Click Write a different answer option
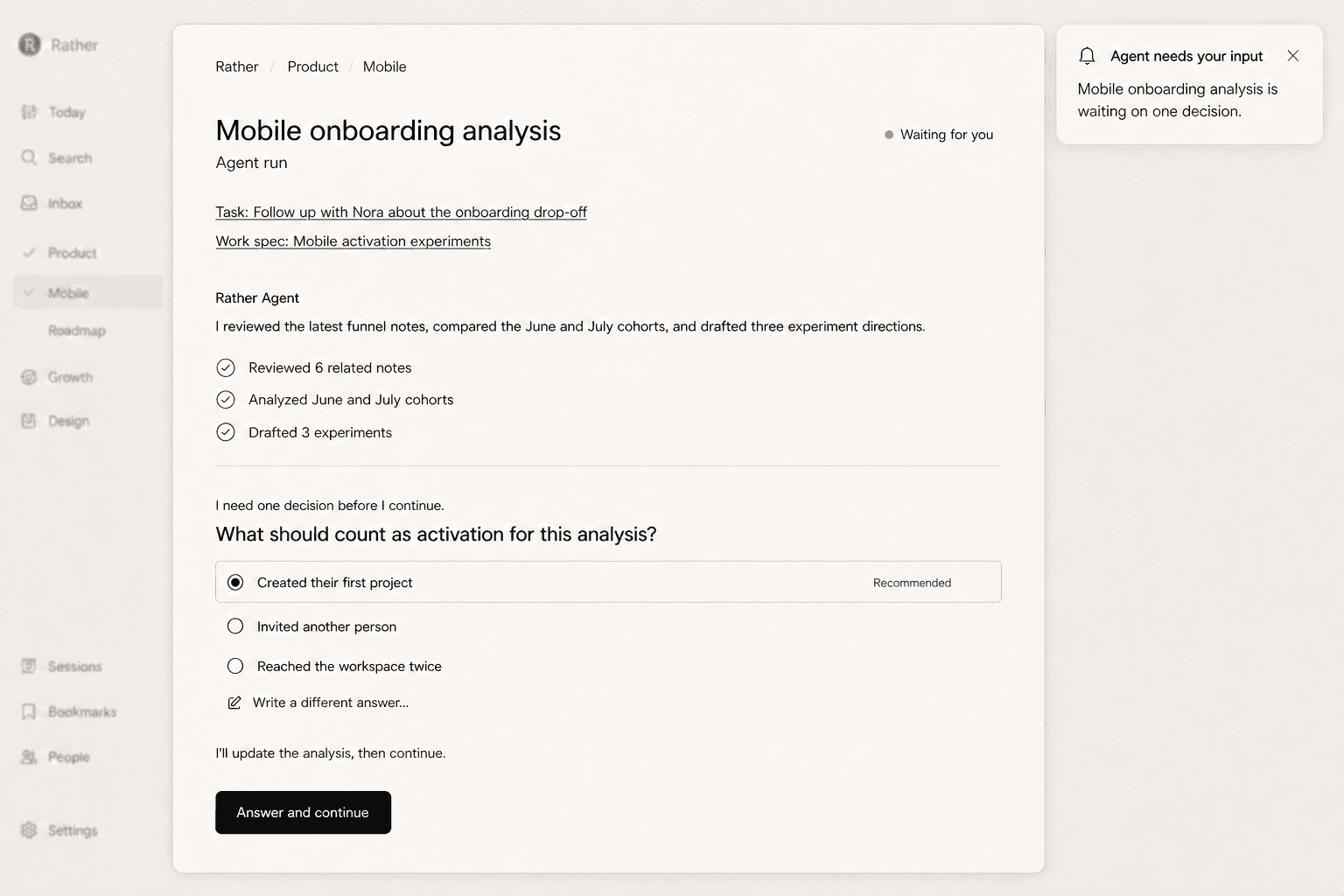Viewport: 1344px width, 896px height. pyautogui.click(x=330, y=703)
